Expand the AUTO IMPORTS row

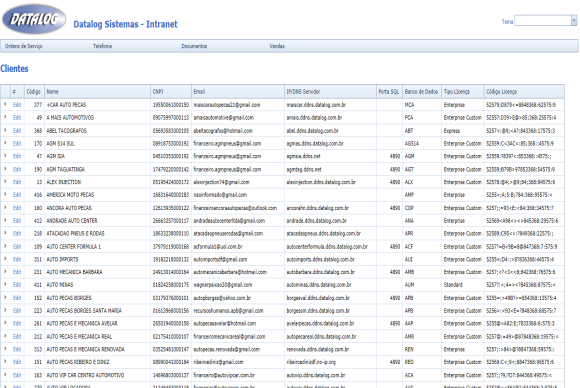click(5, 259)
